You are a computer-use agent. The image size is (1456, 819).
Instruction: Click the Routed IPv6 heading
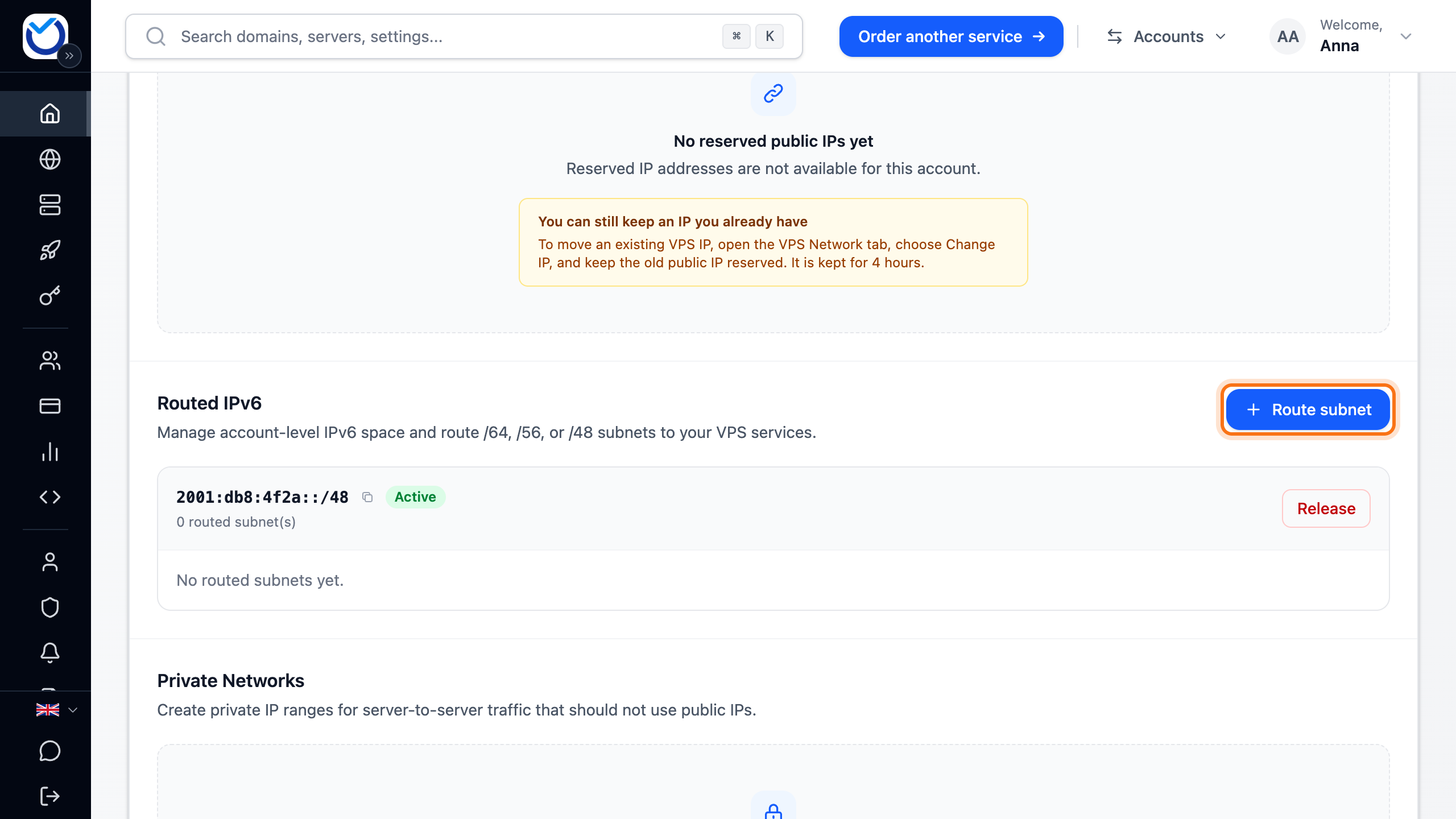point(209,403)
